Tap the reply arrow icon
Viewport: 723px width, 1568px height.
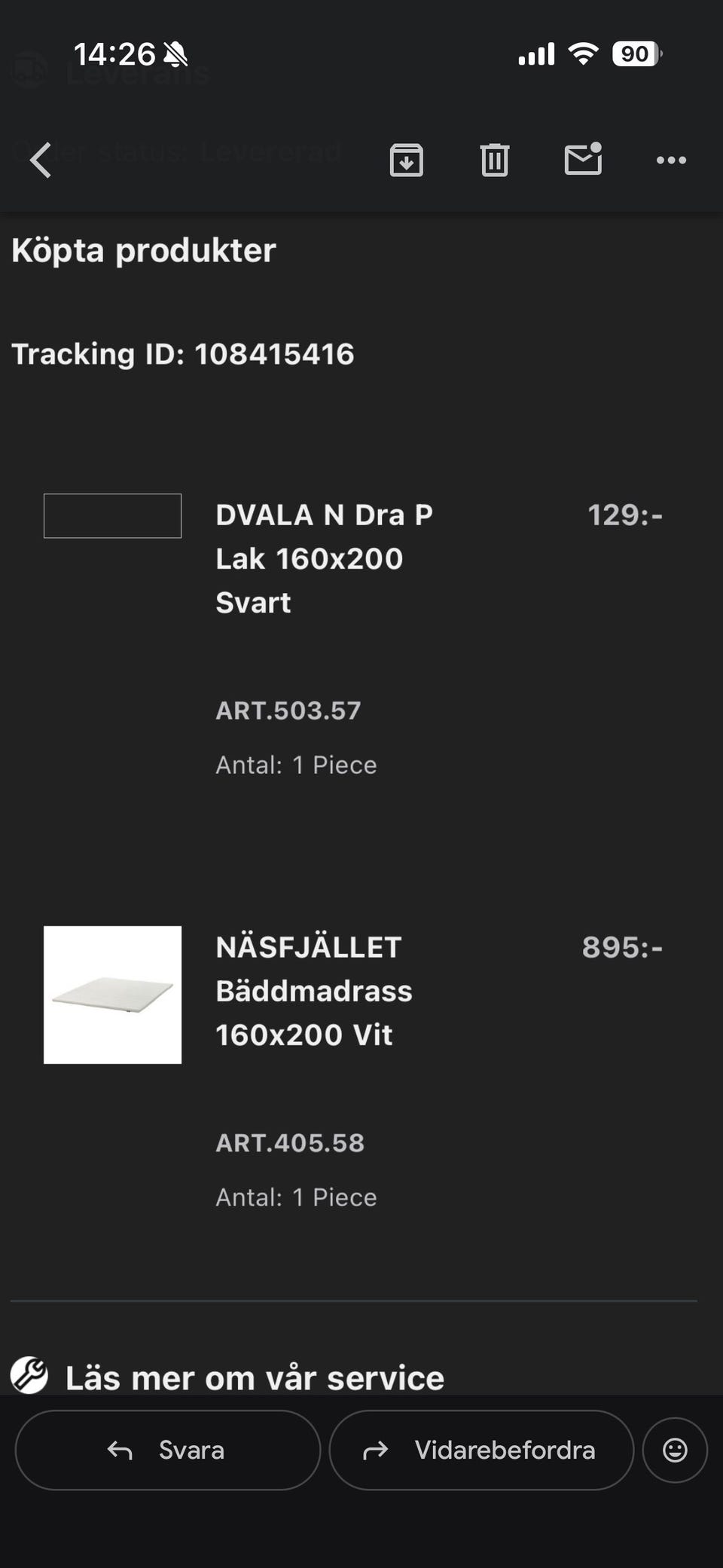pyautogui.click(x=119, y=1449)
